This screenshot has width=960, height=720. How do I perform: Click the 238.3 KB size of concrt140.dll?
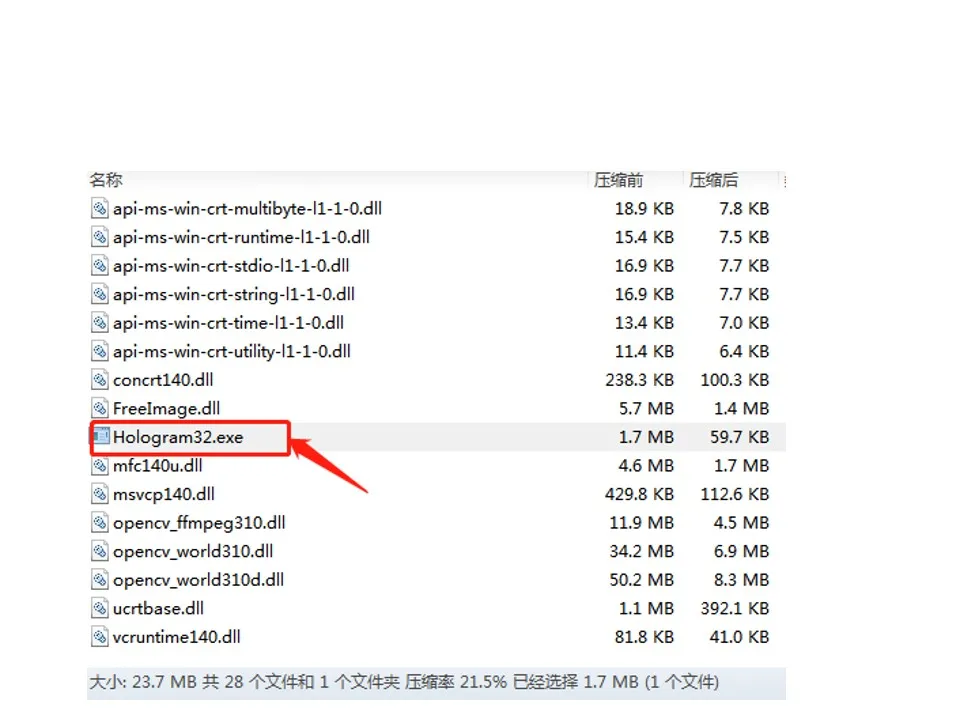(x=640, y=380)
